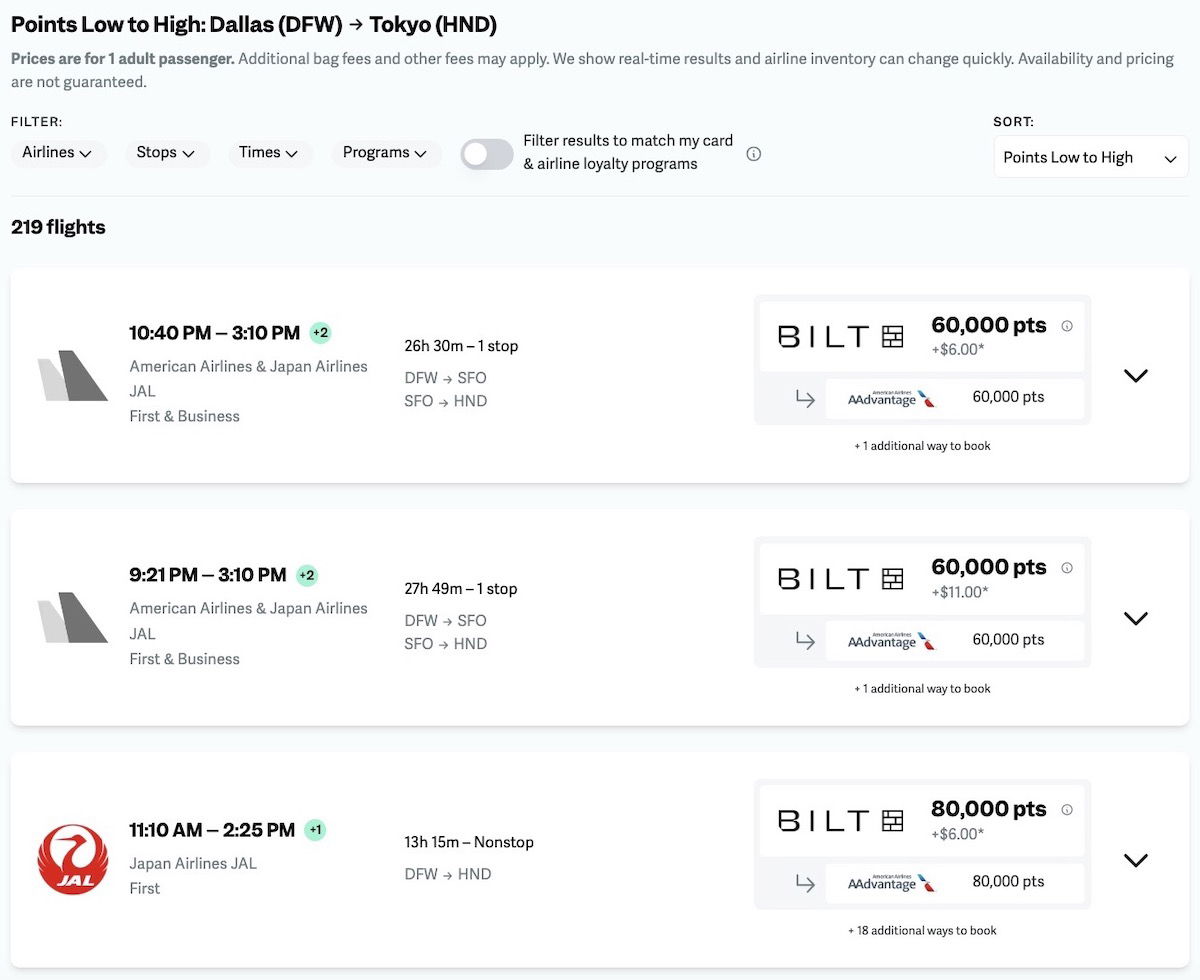Click the +1 badge on 11:10 AM flight
The width and height of the screenshot is (1200, 980).
coord(315,830)
